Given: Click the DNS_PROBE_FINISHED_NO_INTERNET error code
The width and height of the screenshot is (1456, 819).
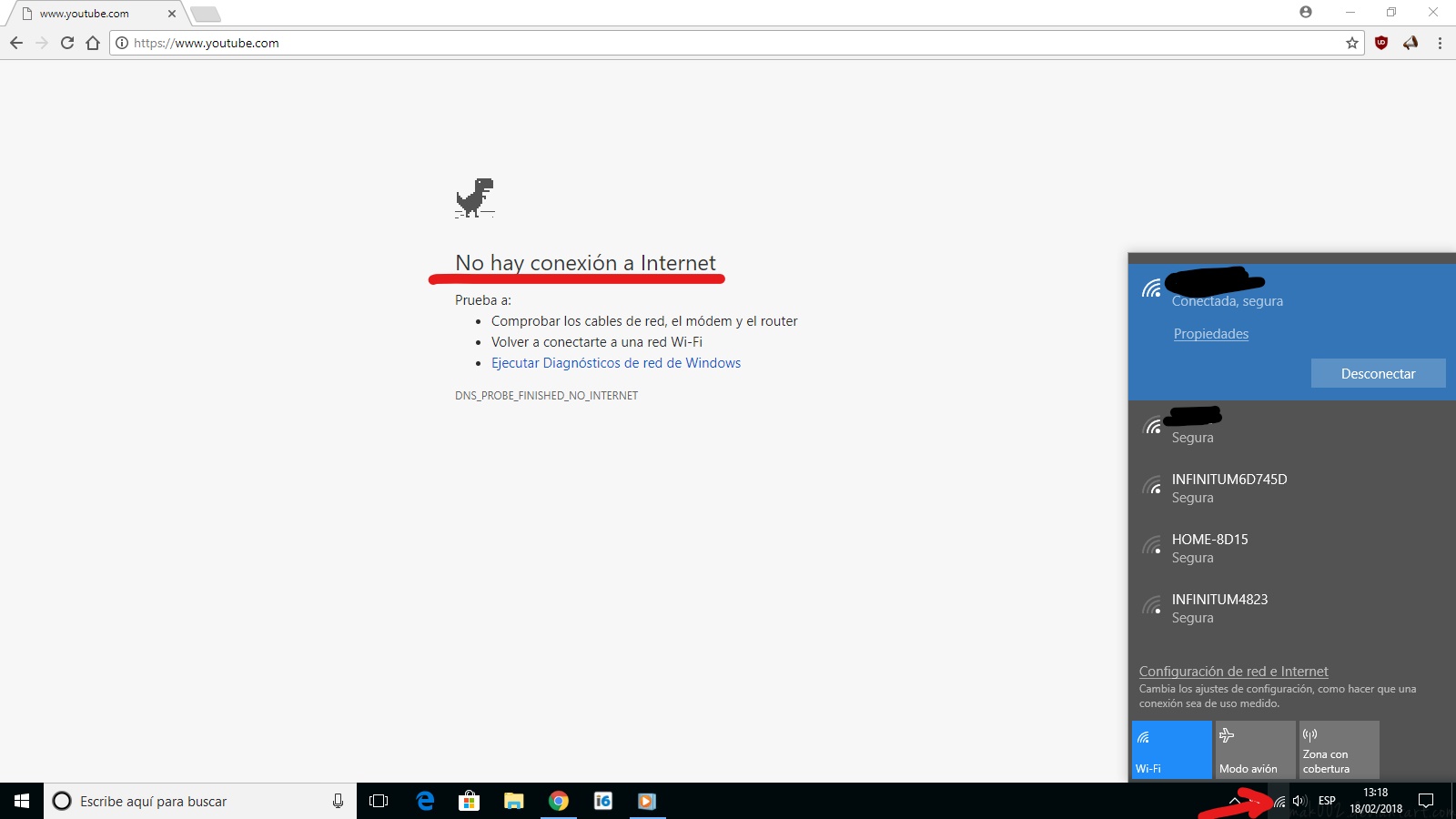Looking at the screenshot, I should pos(546,396).
